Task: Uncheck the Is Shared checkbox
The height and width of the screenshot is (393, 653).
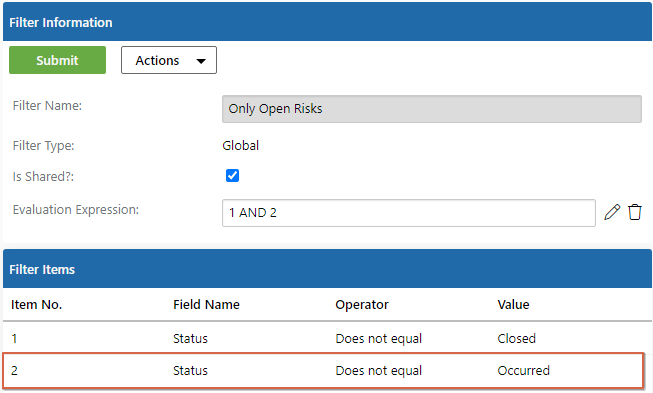Action: point(232,176)
